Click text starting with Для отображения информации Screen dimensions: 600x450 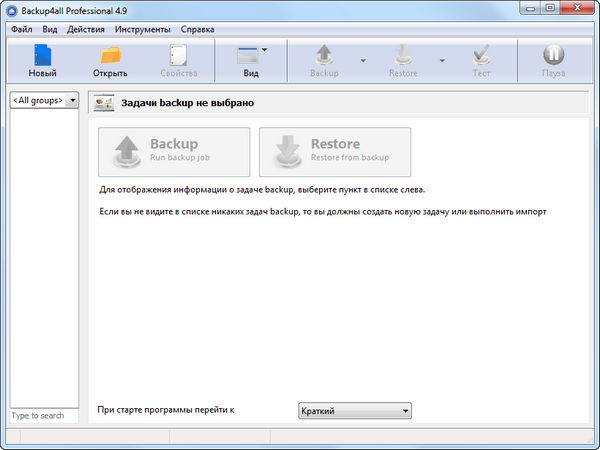pyautogui.click(x=262, y=190)
